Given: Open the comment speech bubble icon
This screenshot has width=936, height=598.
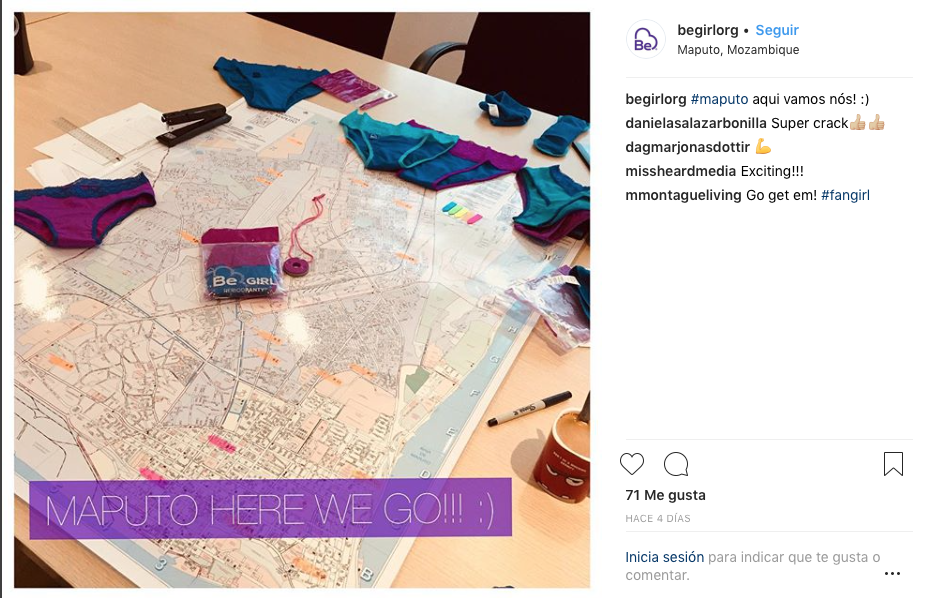Looking at the screenshot, I should click(x=676, y=464).
